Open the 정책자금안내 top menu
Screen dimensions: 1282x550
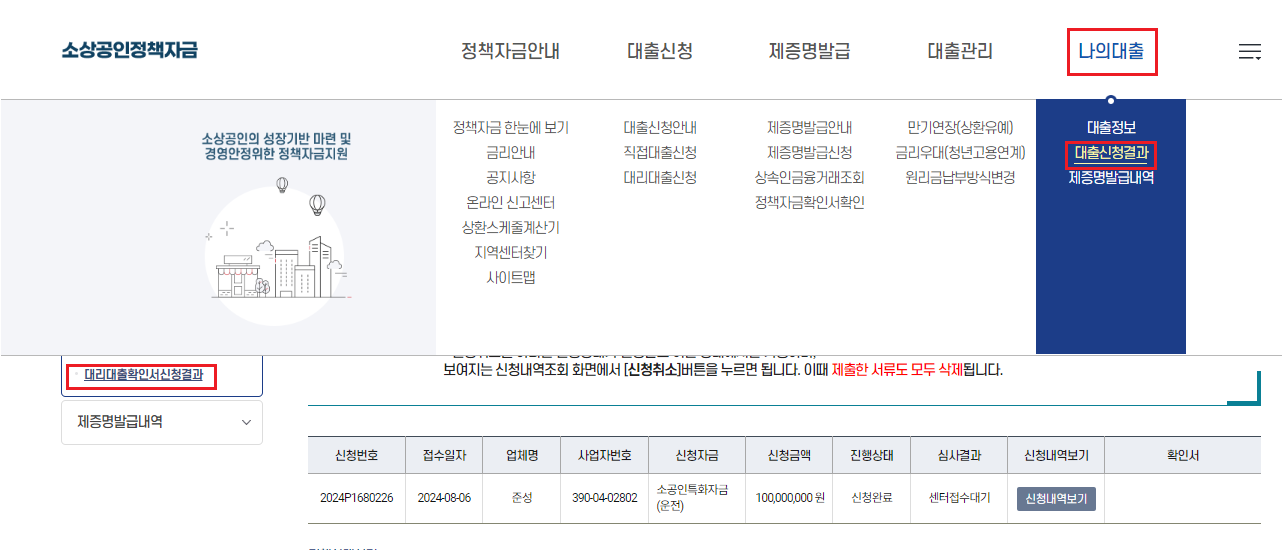tap(510, 51)
